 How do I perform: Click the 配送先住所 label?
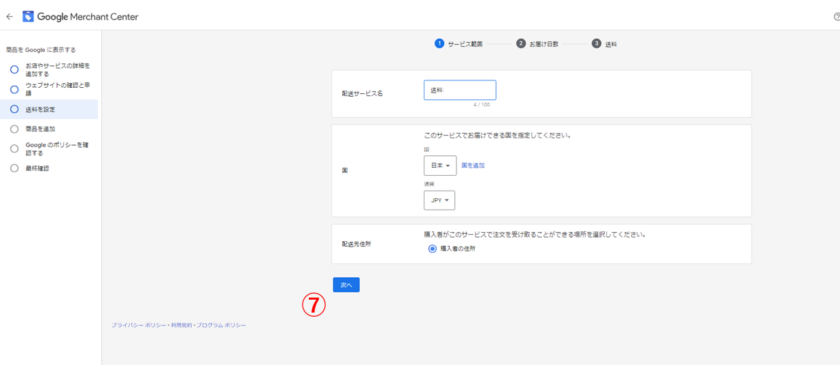click(356, 243)
